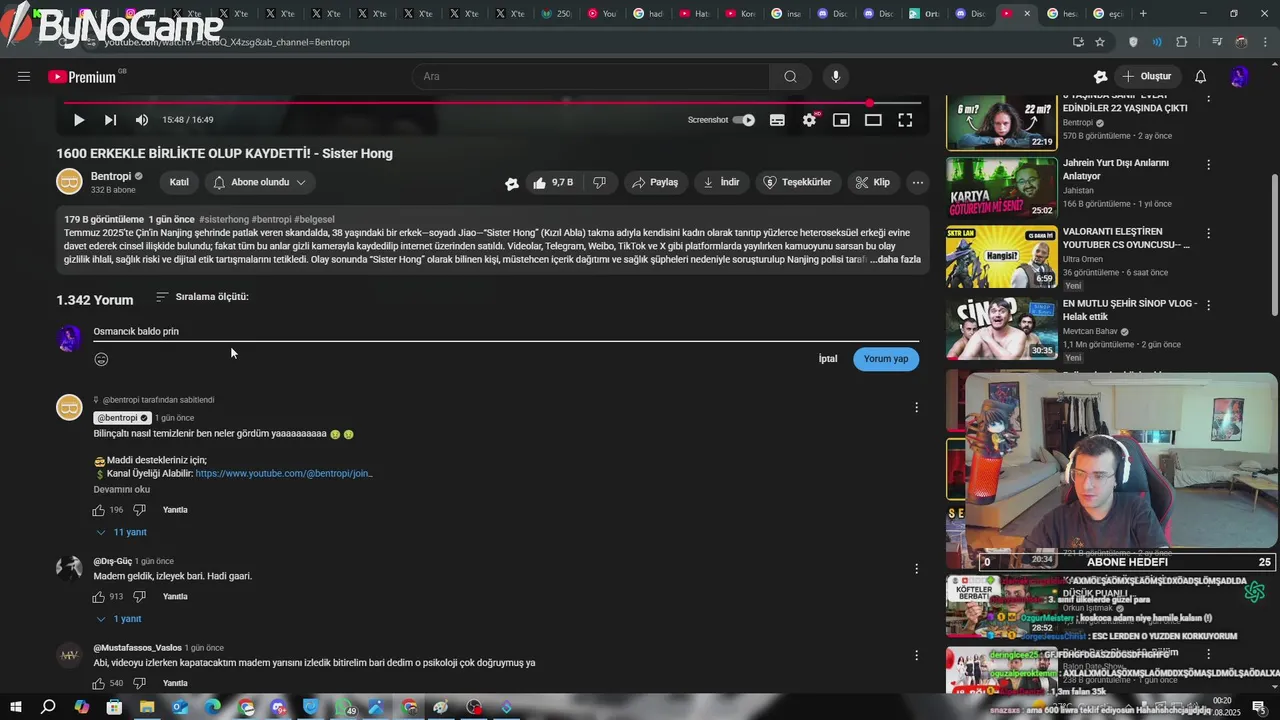Play the video
The width and height of the screenshot is (1280, 720).
pyautogui.click(x=78, y=120)
